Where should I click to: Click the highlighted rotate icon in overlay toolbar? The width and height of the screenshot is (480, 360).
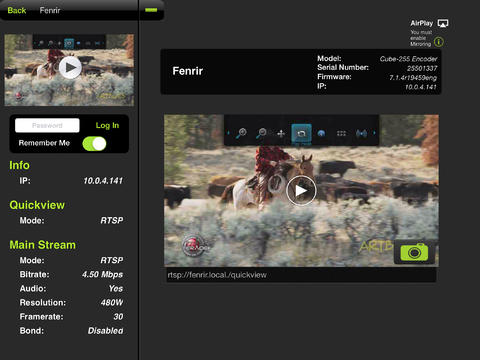tap(301, 134)
